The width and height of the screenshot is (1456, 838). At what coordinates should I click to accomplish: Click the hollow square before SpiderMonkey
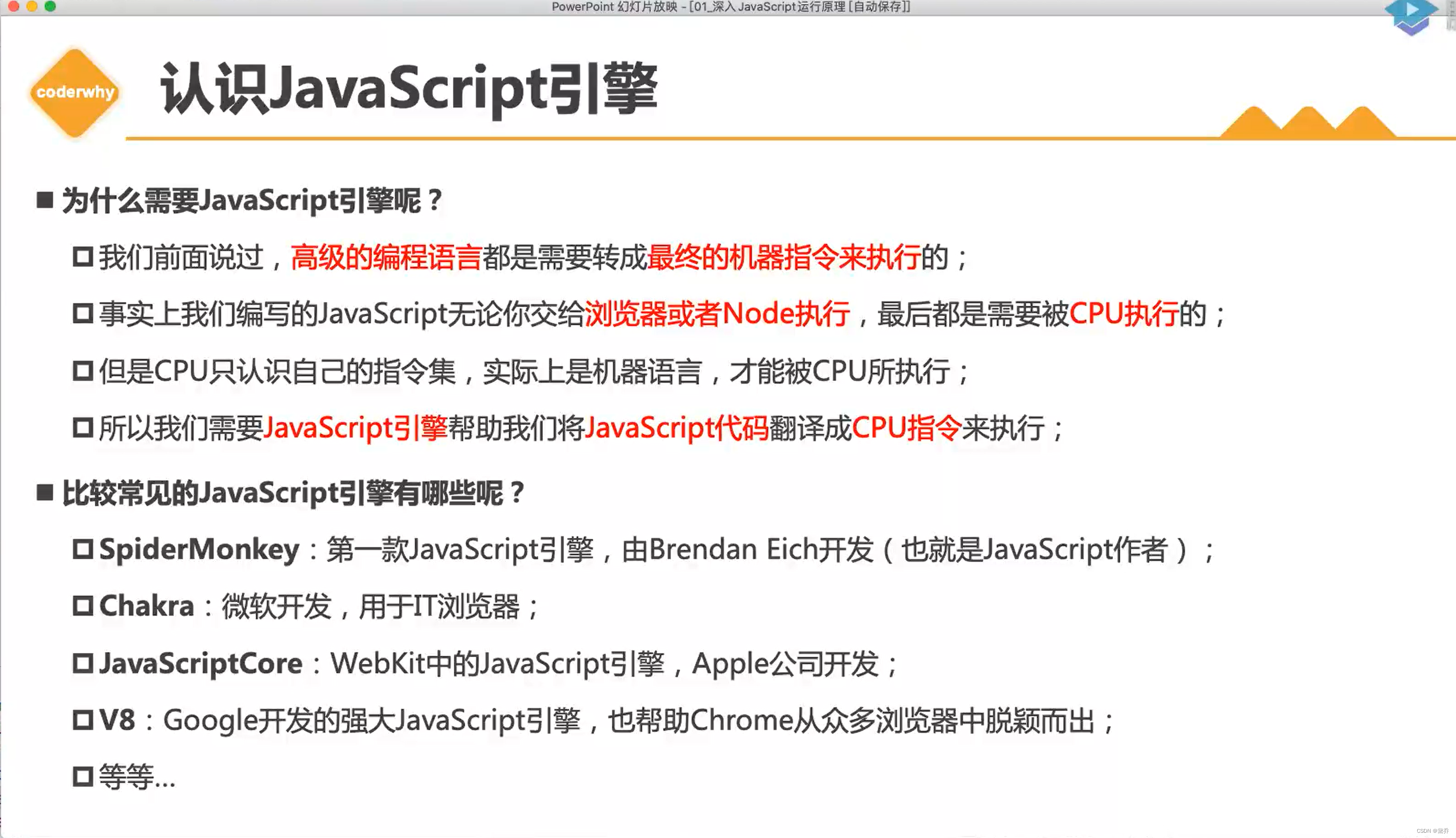[83, 548]
